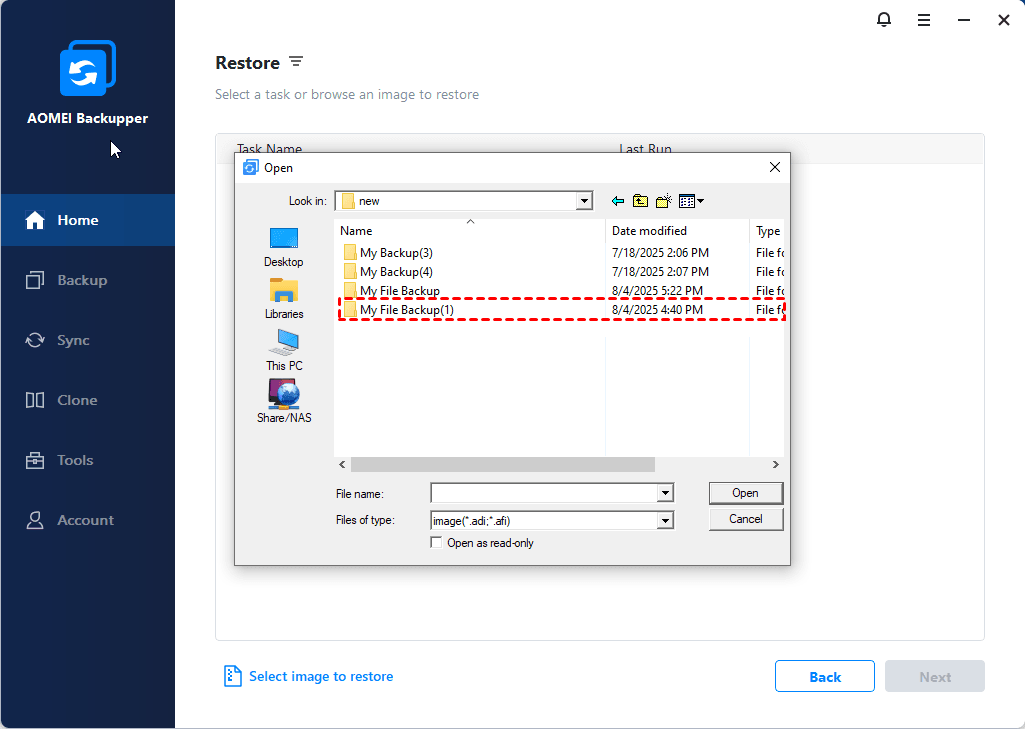The height and width of the screenshot is (729, 1025).
Task: Sort by the Type column header
Action: click(767, 231)
